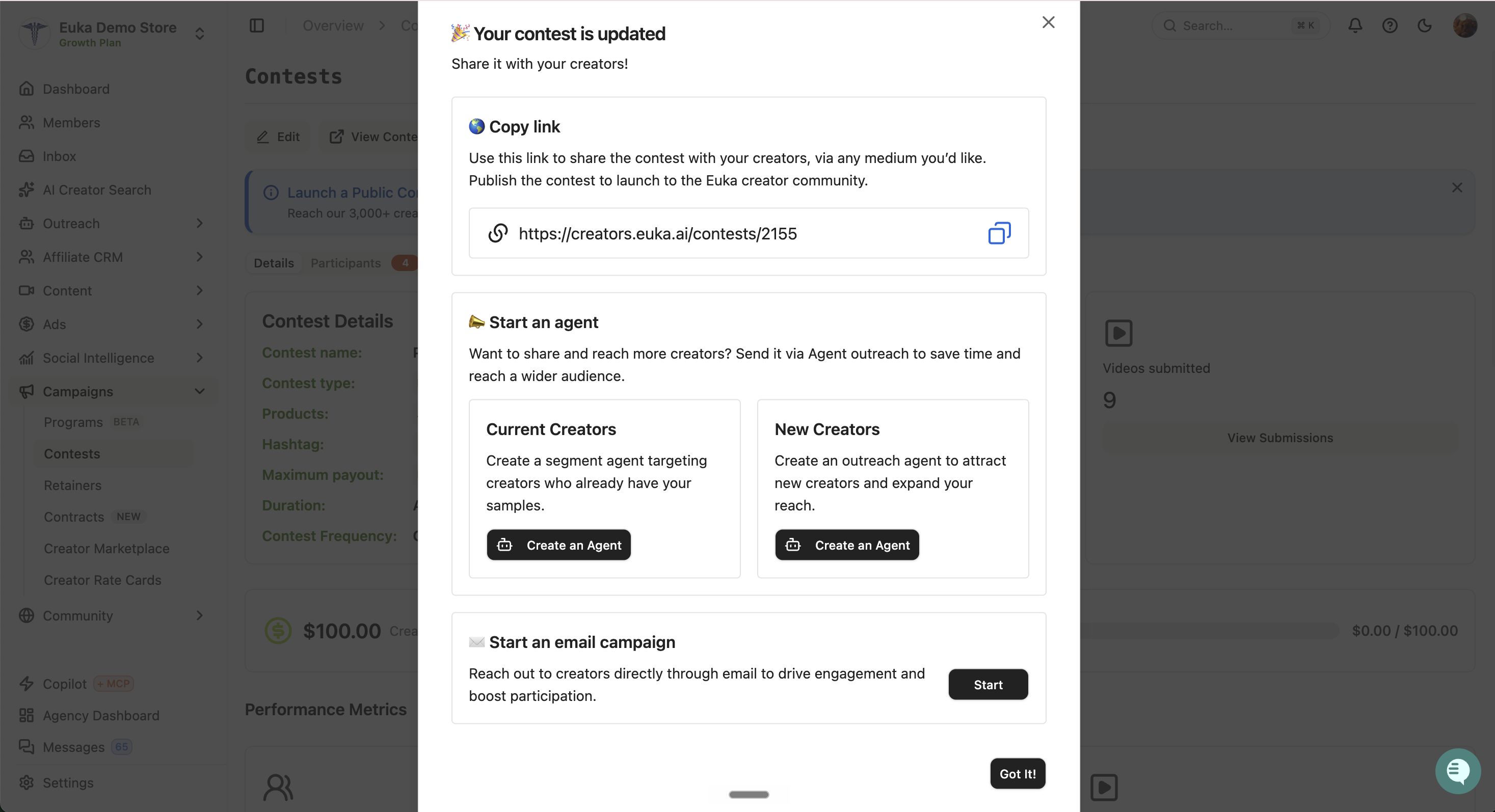The image size is (1495, 812).
Task: Open Retainers in sidebar
Action: 72,485
